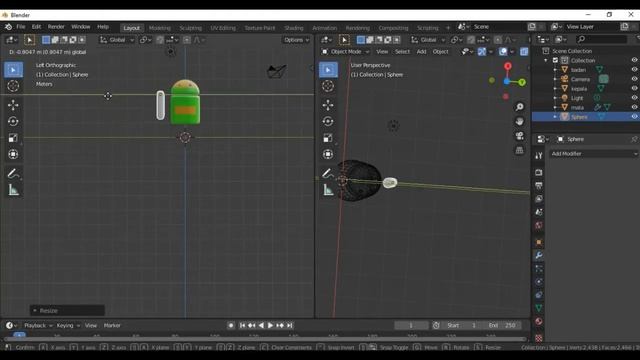Hide the Sphere object in outliner

pyautogui.click(x=634, y=117)
